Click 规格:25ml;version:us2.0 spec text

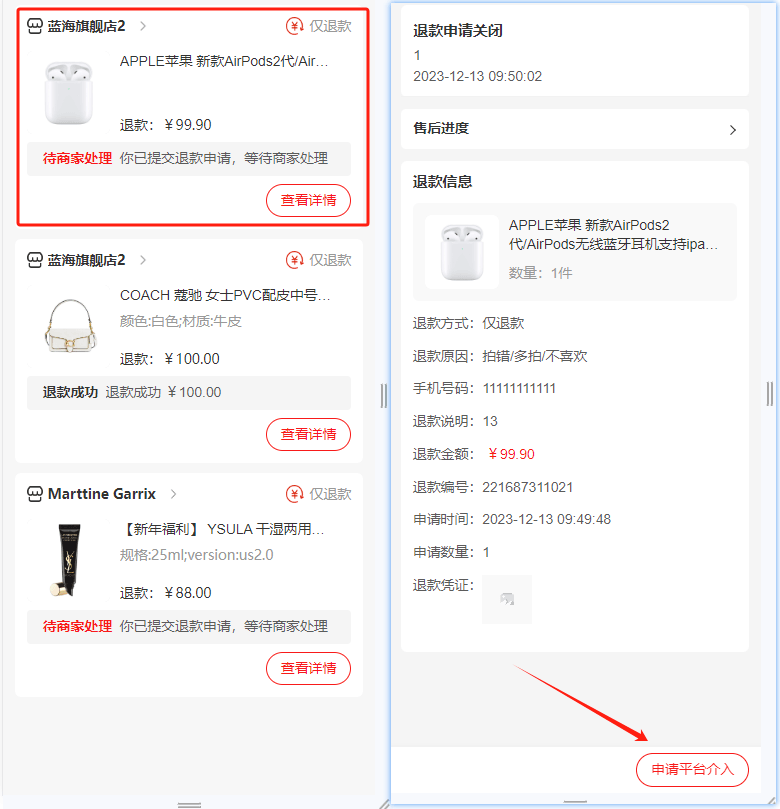click(x=197, y=555)
